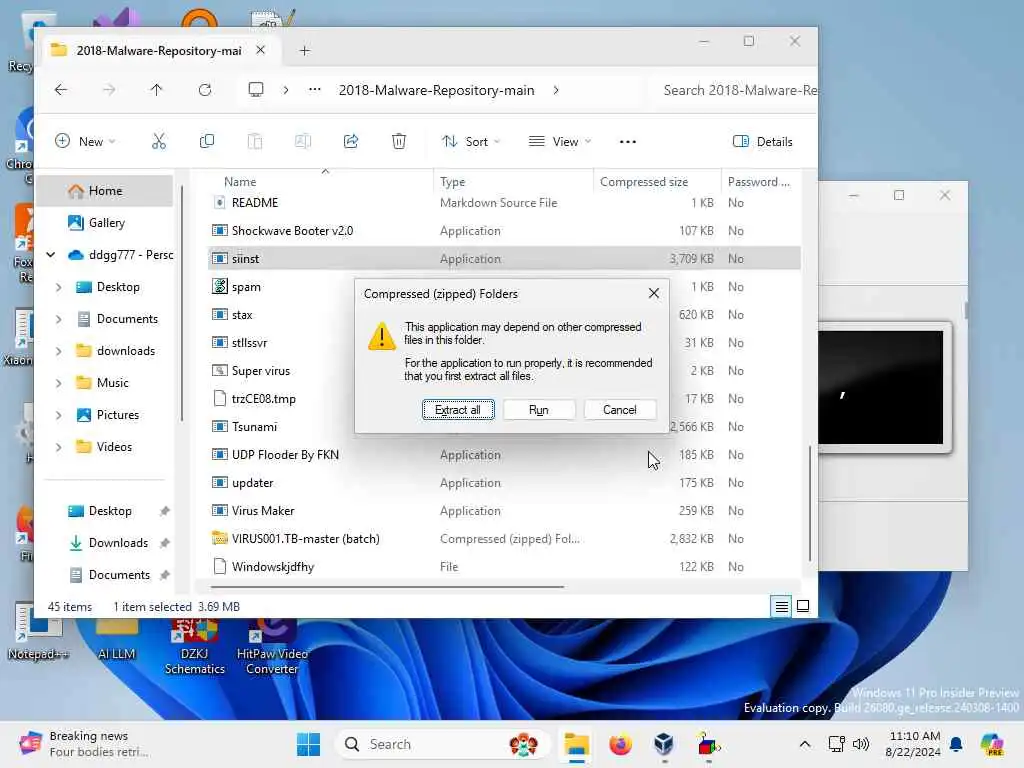The width and height of the screenshot is (1024, 768).
Task: Launch Firefox from taskbar
Action: (620, 744)
